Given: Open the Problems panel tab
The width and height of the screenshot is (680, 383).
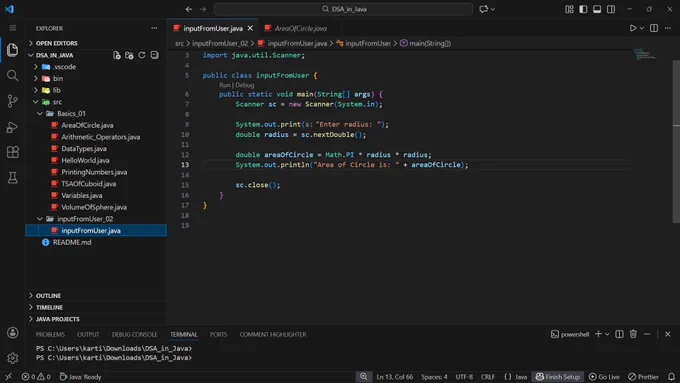Looking at the screenshot, I should point(50,334).
